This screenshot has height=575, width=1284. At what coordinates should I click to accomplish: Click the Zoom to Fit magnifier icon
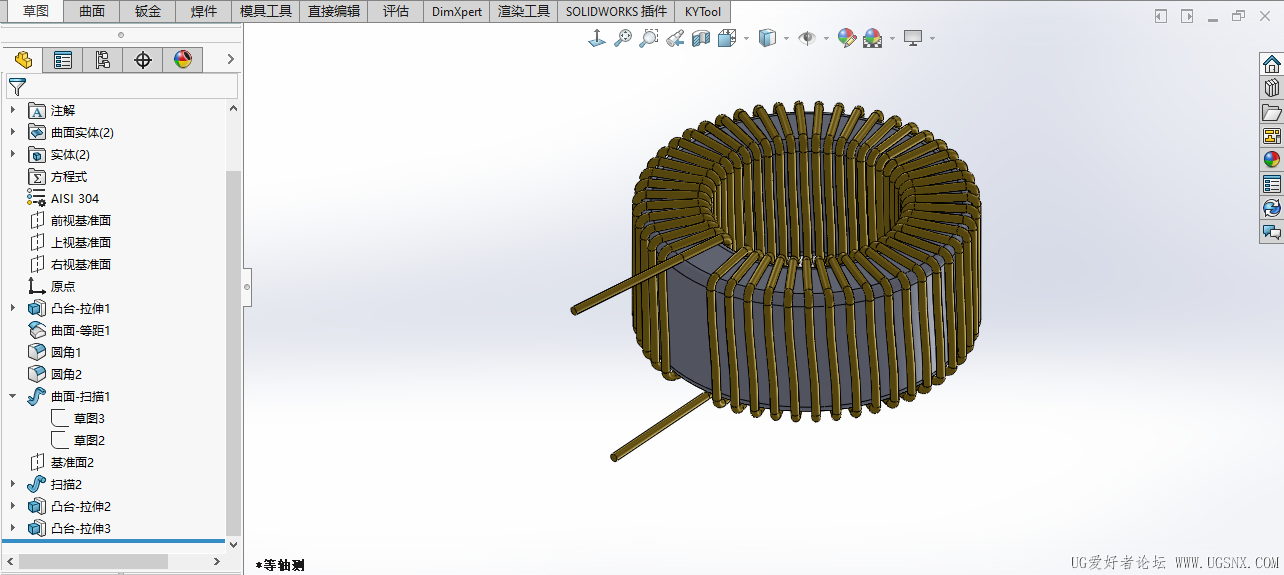pyautogui.click(x=623, y=38)
